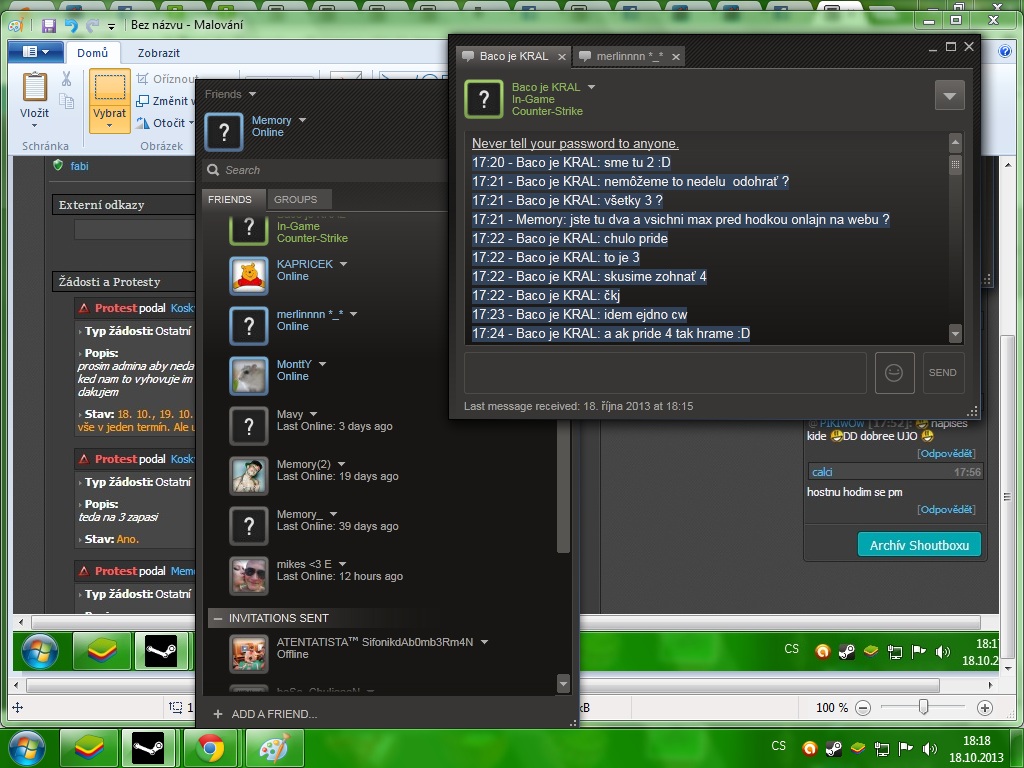This screenshot has width=1024, height=768.
Task: Click the Search friends field
Action: pyautogui.click(x=327, y=170)
